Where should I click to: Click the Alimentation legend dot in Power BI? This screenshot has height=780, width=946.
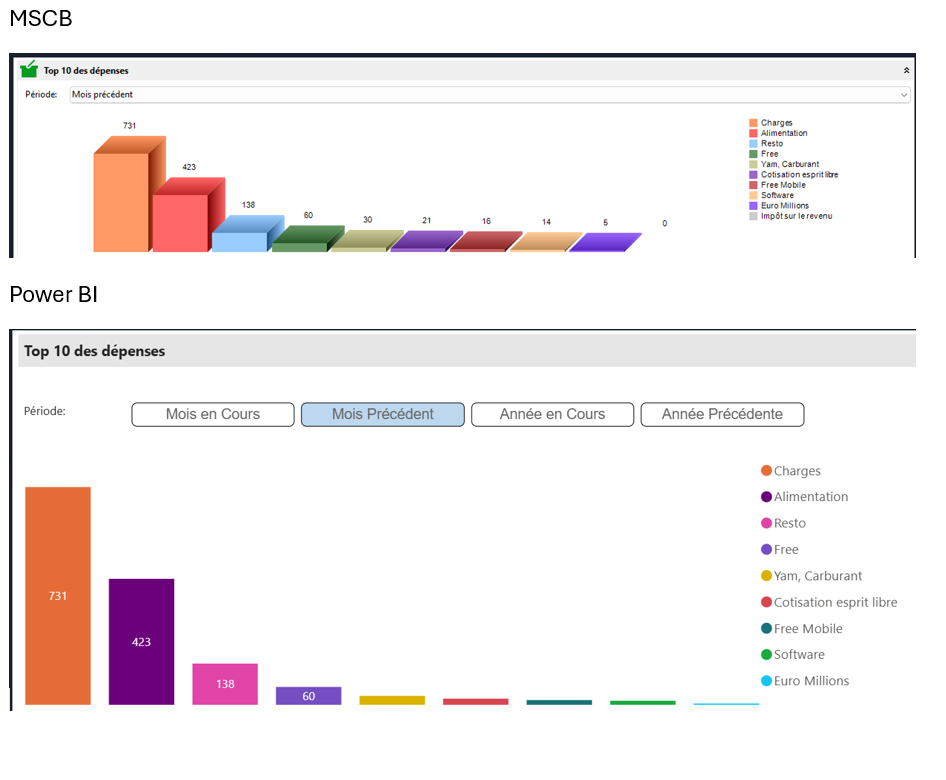[x=766, y=496]
